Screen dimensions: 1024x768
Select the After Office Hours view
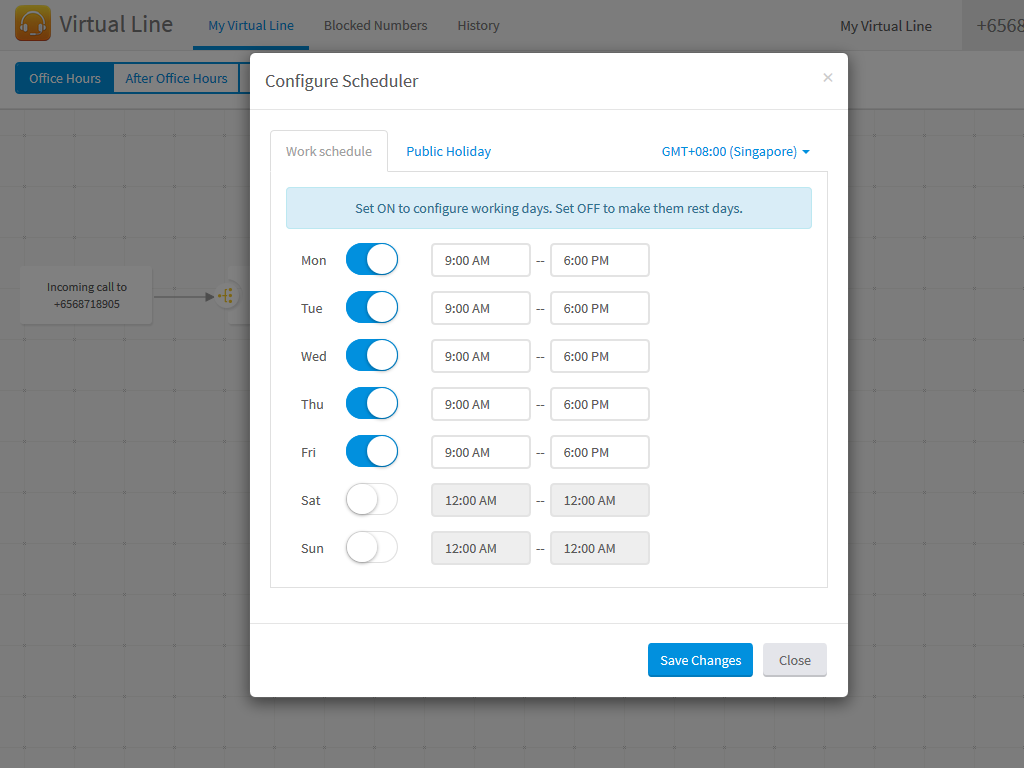pos(176,78)
